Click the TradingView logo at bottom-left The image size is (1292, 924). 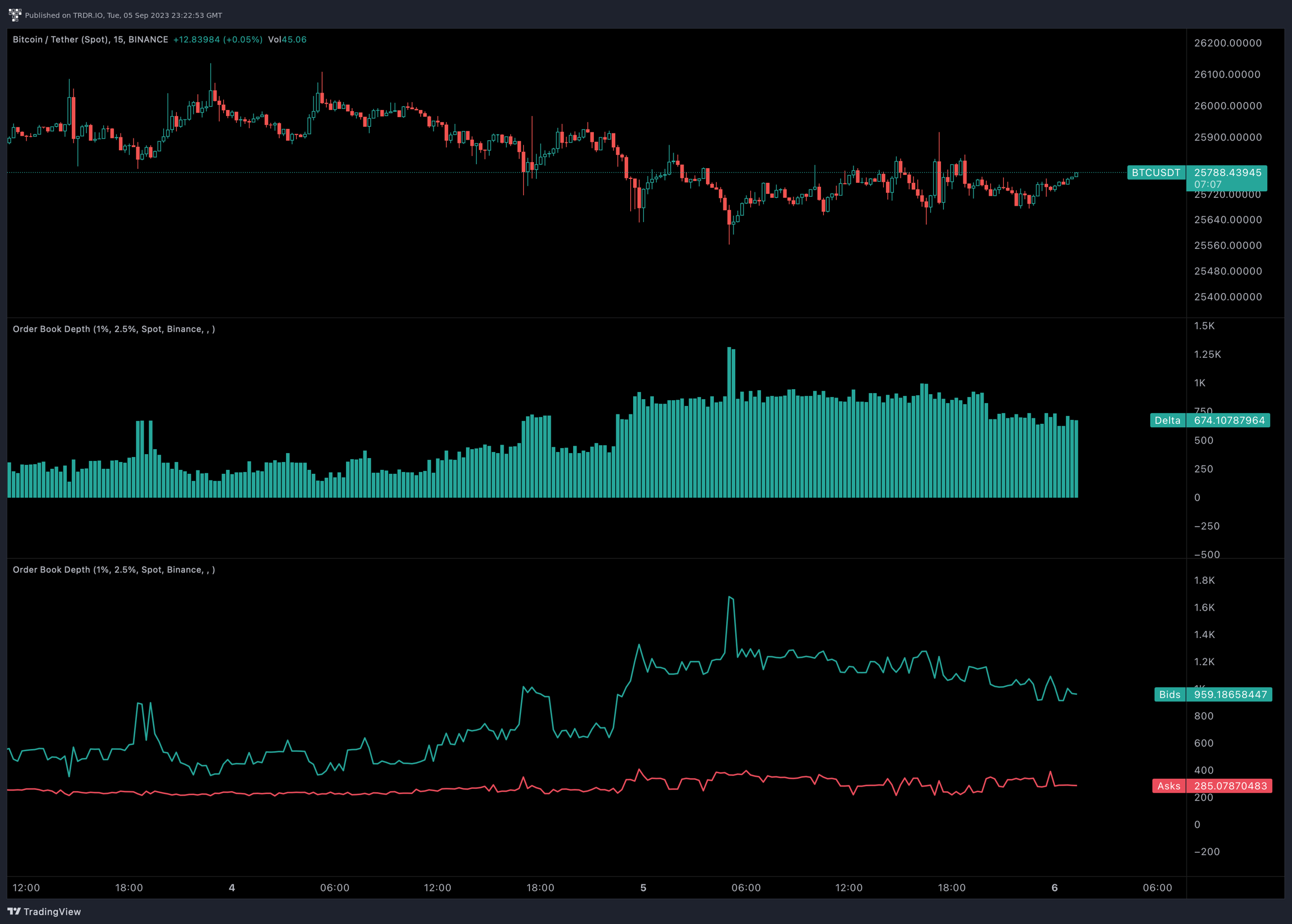44,912
